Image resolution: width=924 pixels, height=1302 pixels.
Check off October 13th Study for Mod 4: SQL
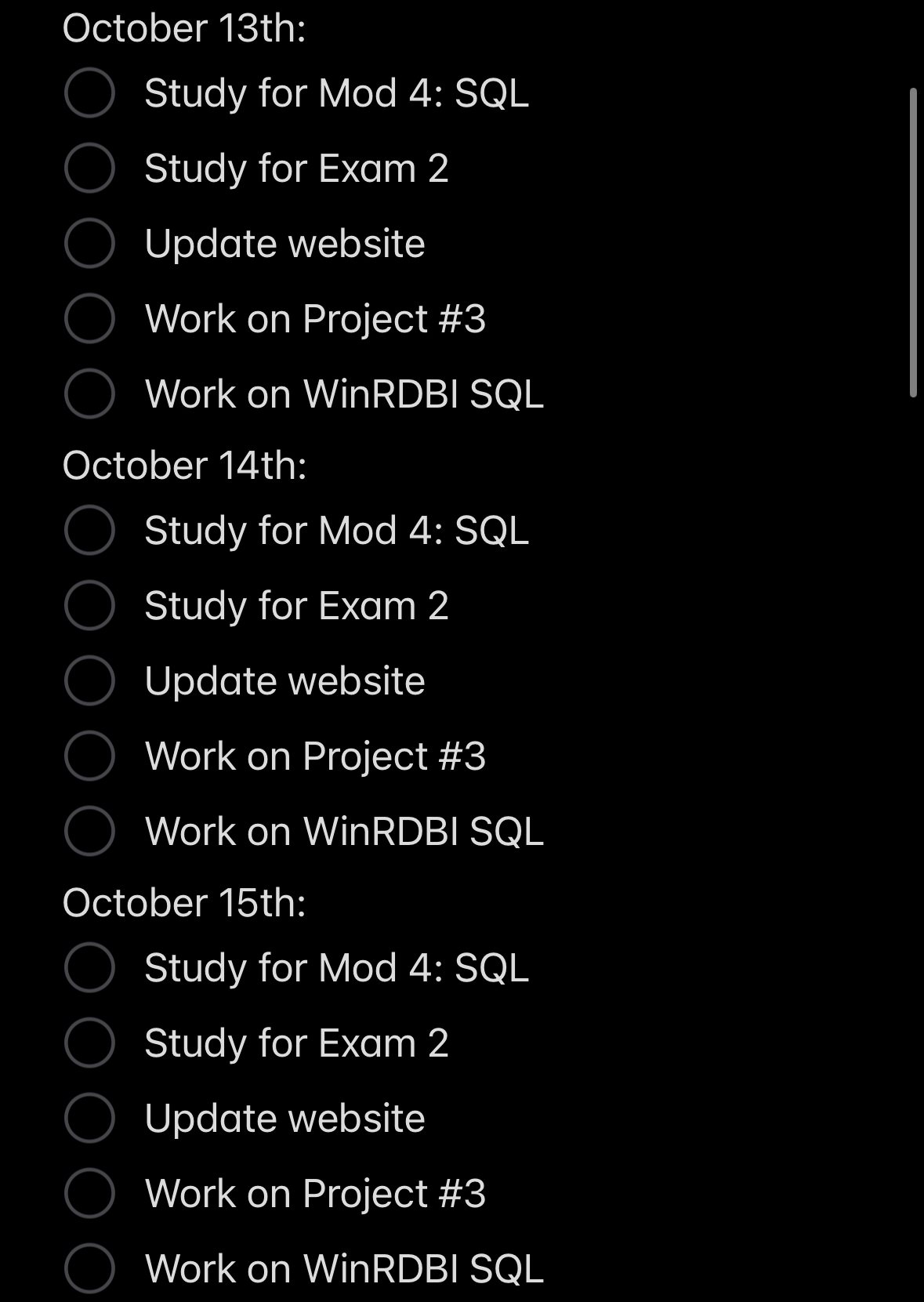point(89,92)
